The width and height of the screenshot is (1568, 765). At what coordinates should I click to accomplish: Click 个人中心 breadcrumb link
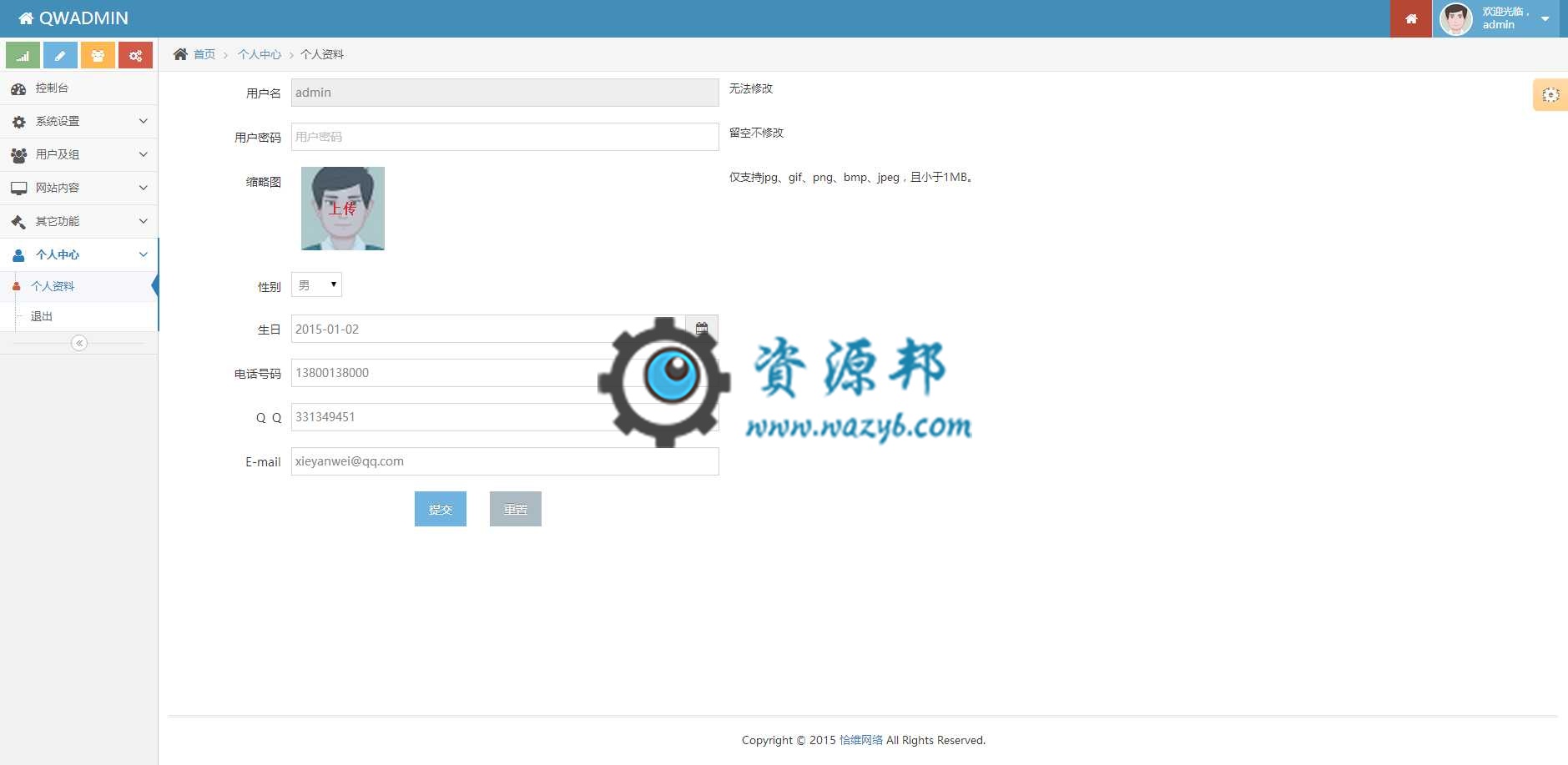(260, 54)
